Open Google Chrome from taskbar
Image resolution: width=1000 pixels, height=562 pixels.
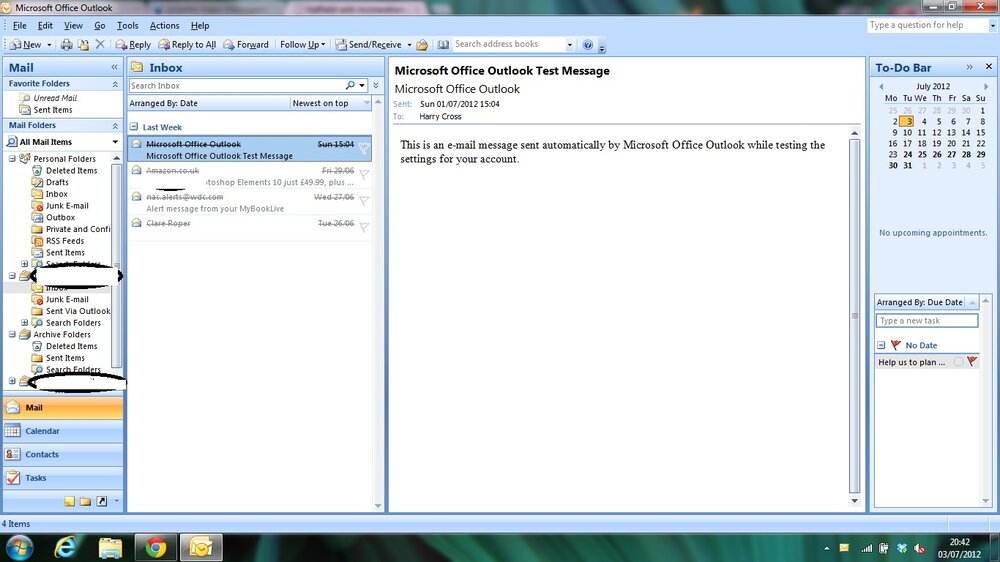pyautogui.click(x=156, y=547)
